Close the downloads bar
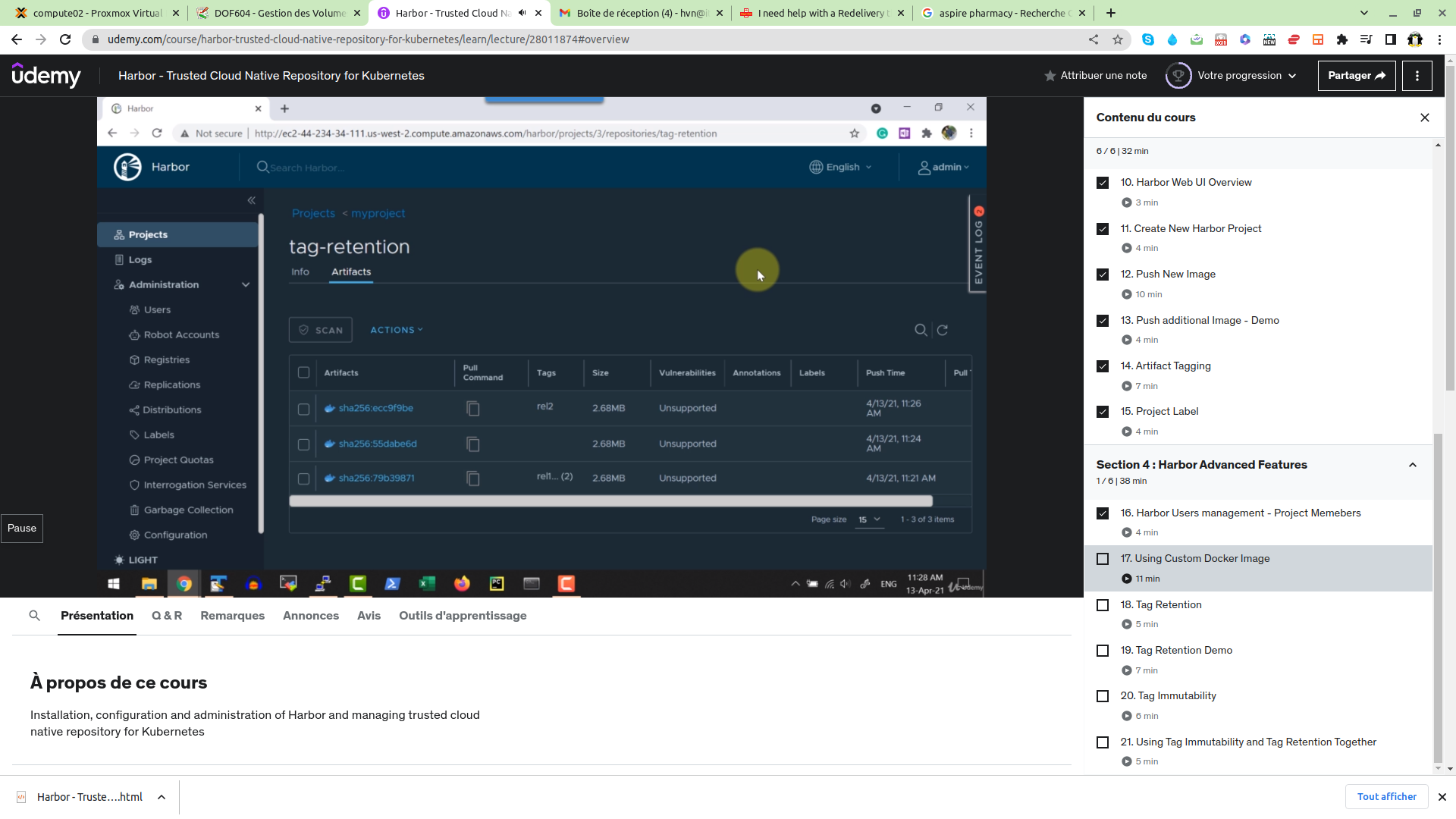The width and height of the screenshot is (1456, 819). [x=1442, y=797]
